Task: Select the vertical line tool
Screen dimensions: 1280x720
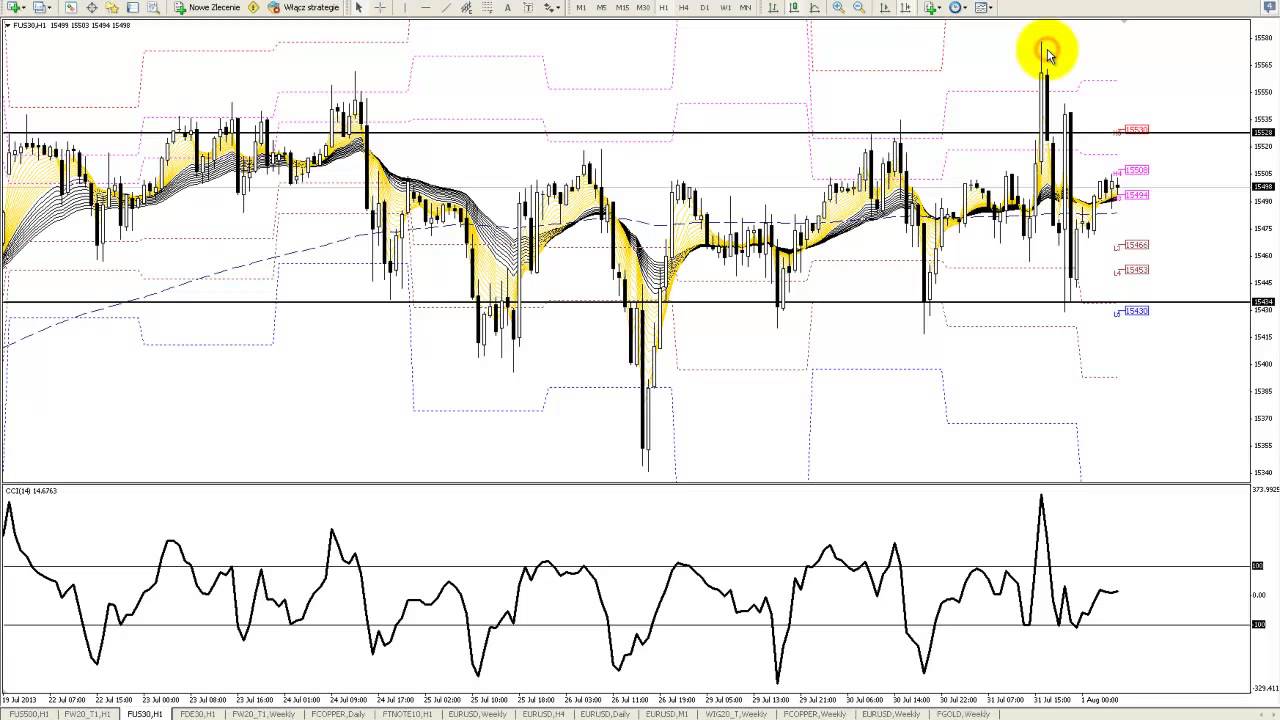Action: pyautogui.click(x=405, y=7)
